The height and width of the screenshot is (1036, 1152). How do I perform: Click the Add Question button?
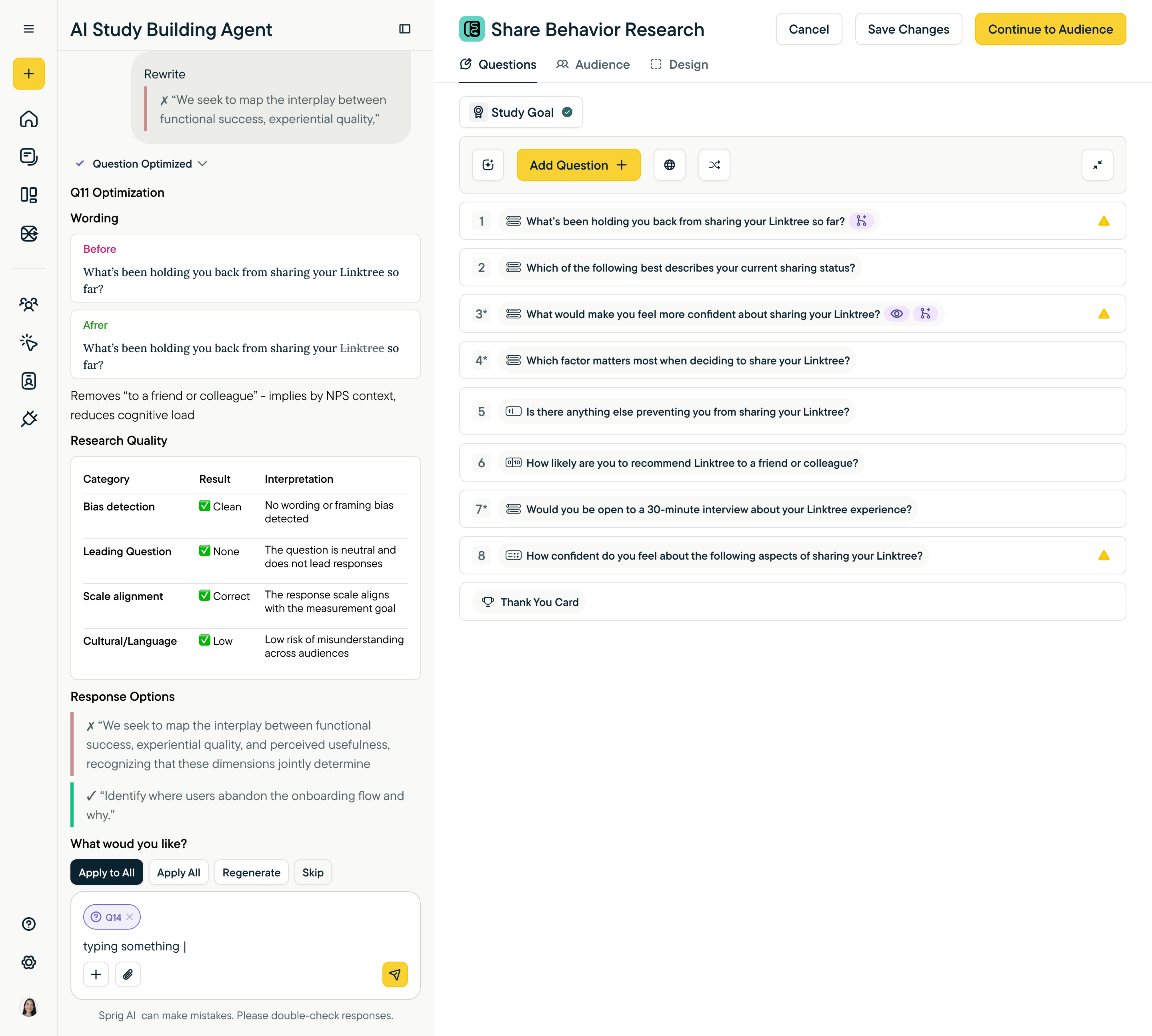coord(578,165)
